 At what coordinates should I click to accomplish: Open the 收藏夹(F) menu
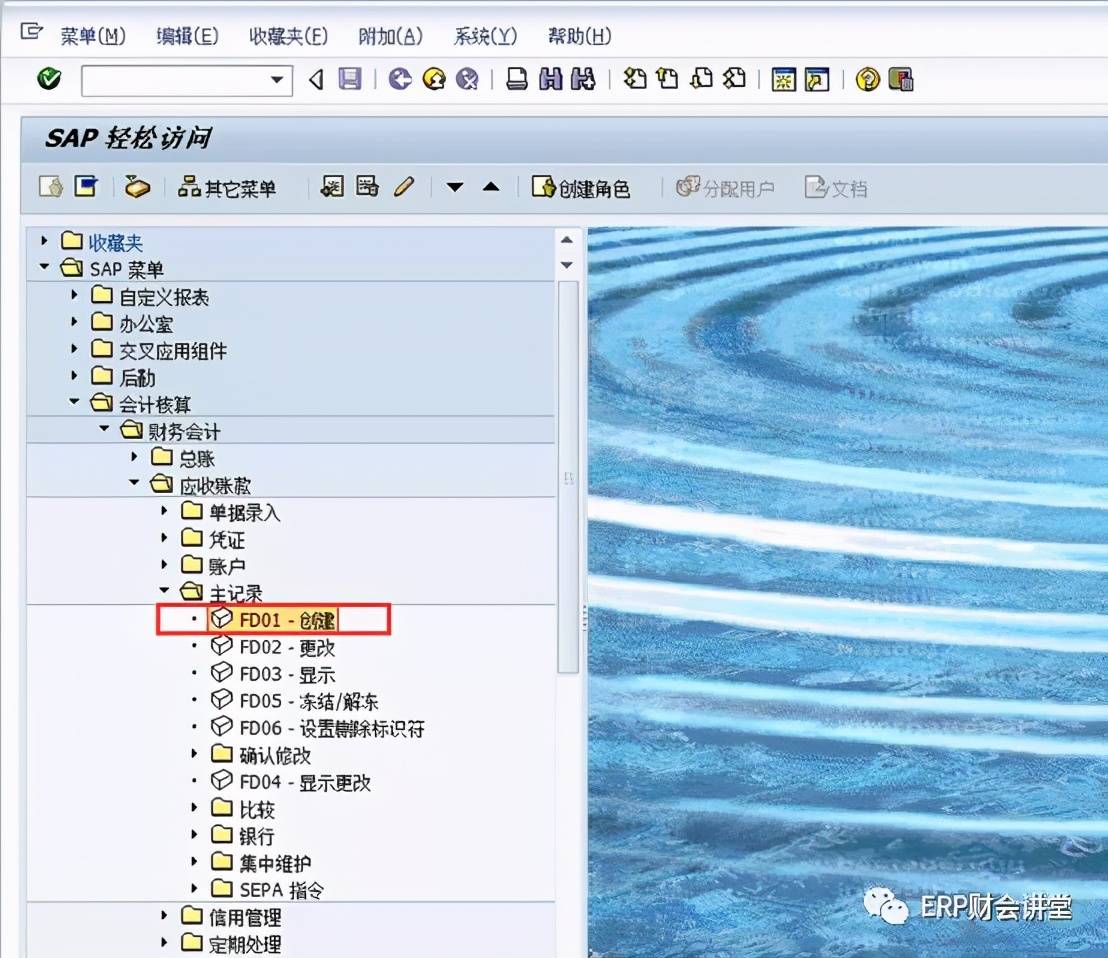pyautogui.click(x=289, y=36)
